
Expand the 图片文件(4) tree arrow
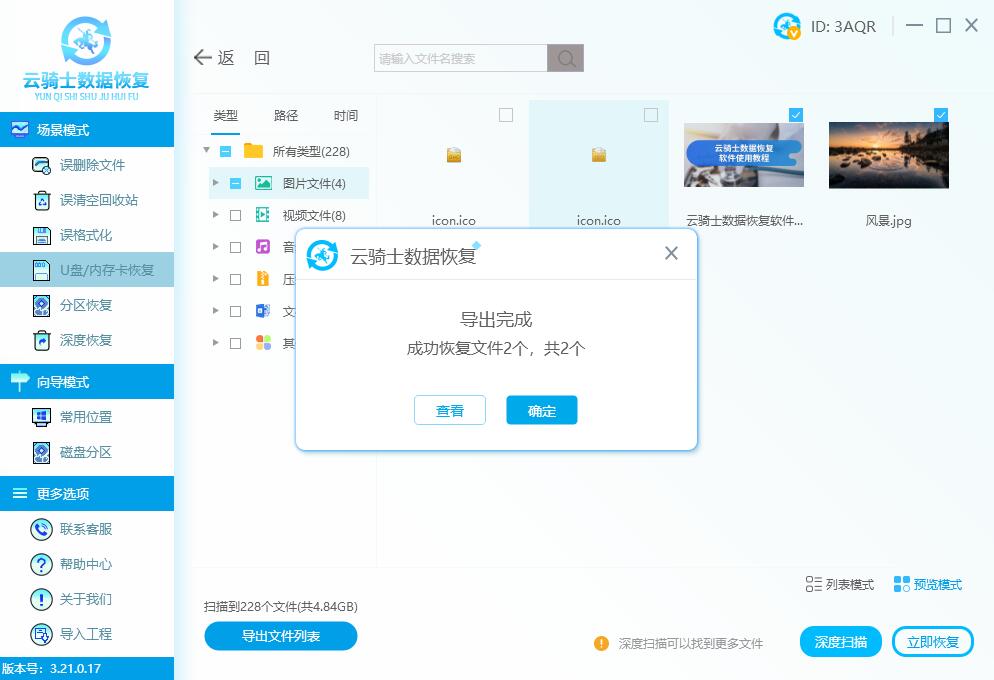(x=216, y=183)
